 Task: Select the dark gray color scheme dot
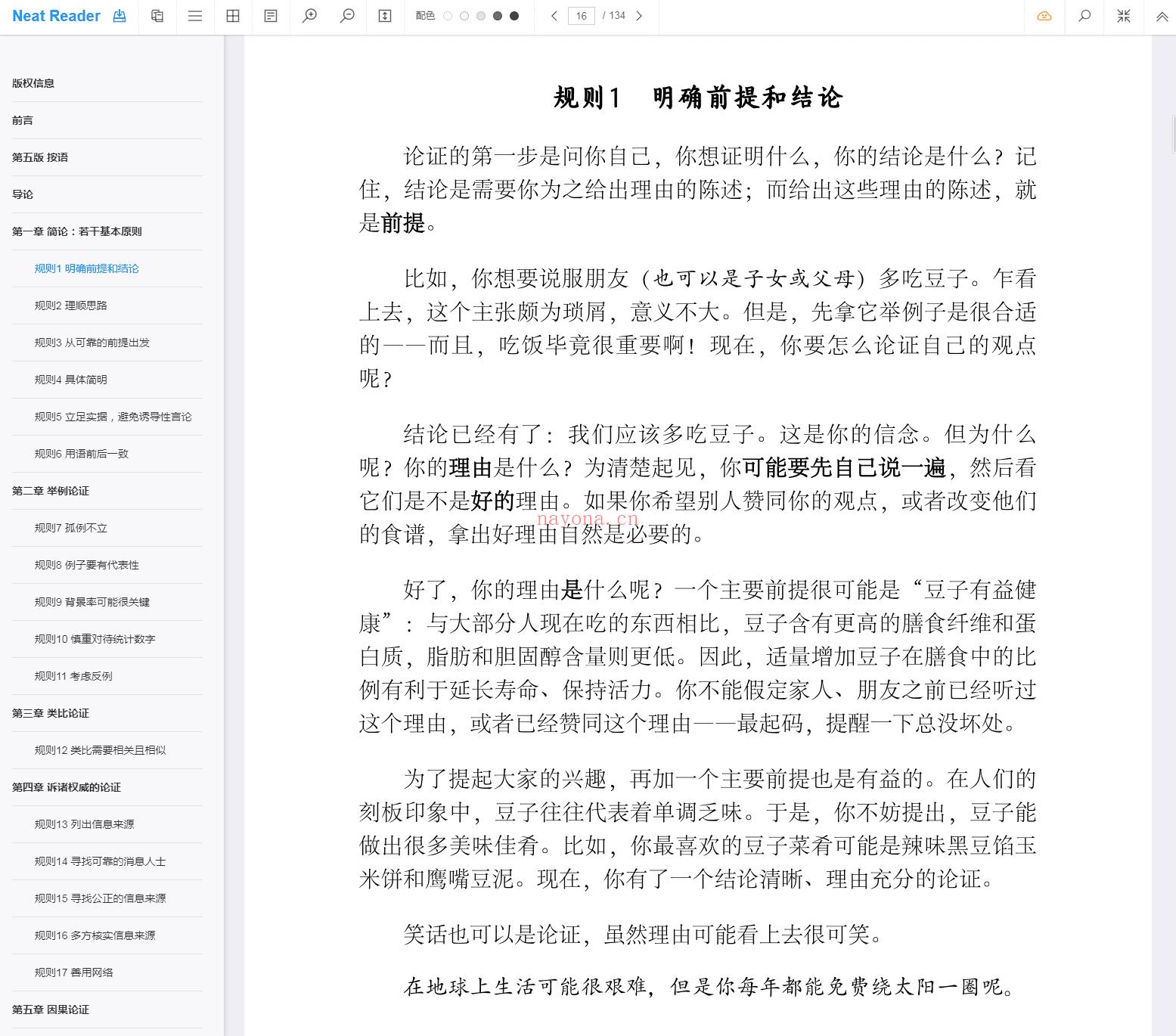coord(498,16)
